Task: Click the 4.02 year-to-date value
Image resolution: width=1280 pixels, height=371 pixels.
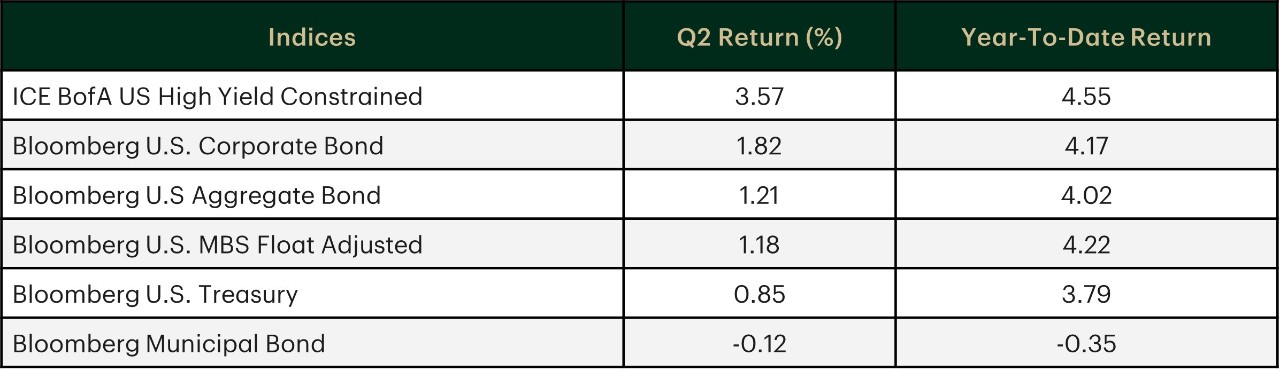Action: click(x=1086, y=195)
